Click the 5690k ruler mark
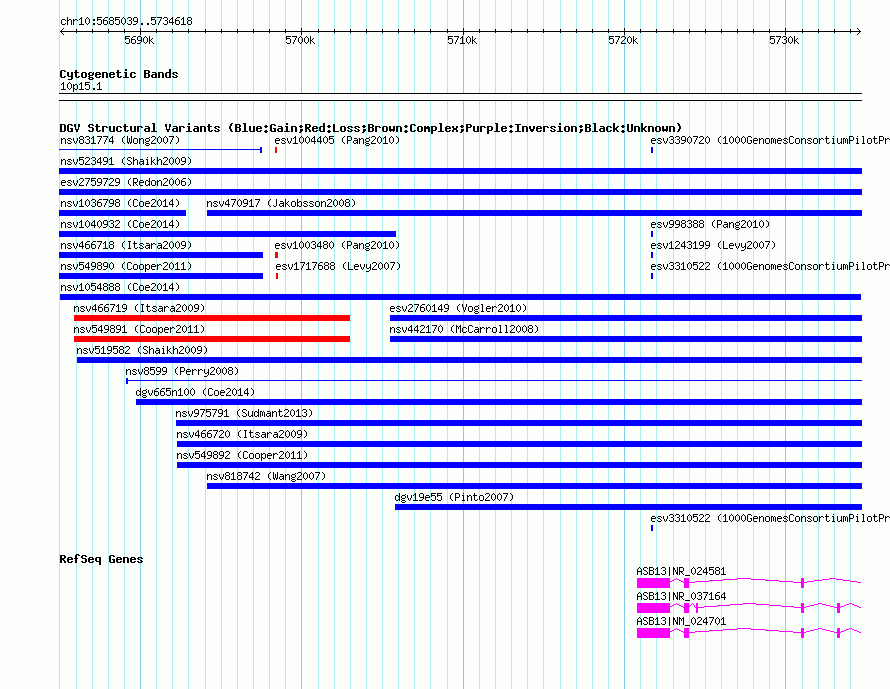The height and width of the screenshot is (689, 890). coord(139,40)
